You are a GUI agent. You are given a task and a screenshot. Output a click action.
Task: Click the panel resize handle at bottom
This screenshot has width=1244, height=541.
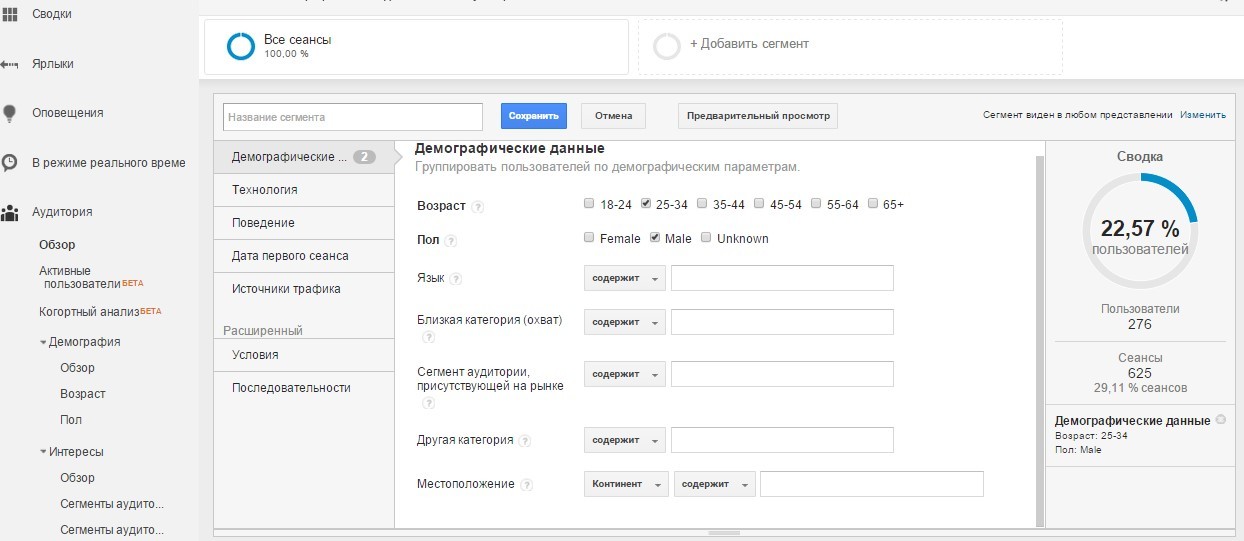(724, 533)
